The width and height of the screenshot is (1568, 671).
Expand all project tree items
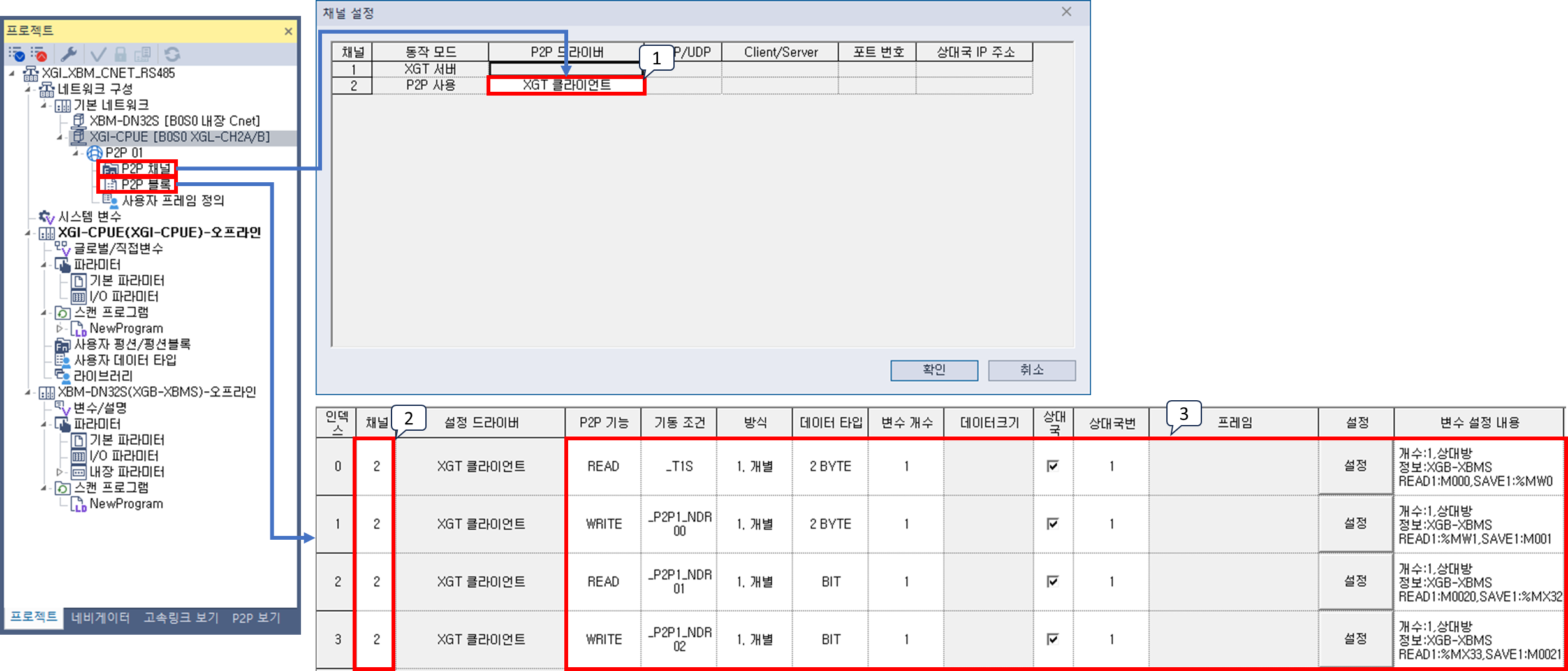pos(14,54)
